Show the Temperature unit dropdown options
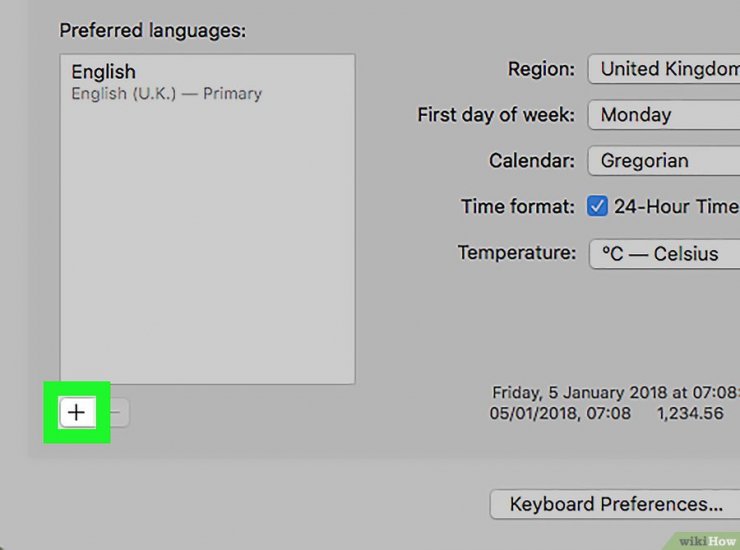 (x=664, y=253)
